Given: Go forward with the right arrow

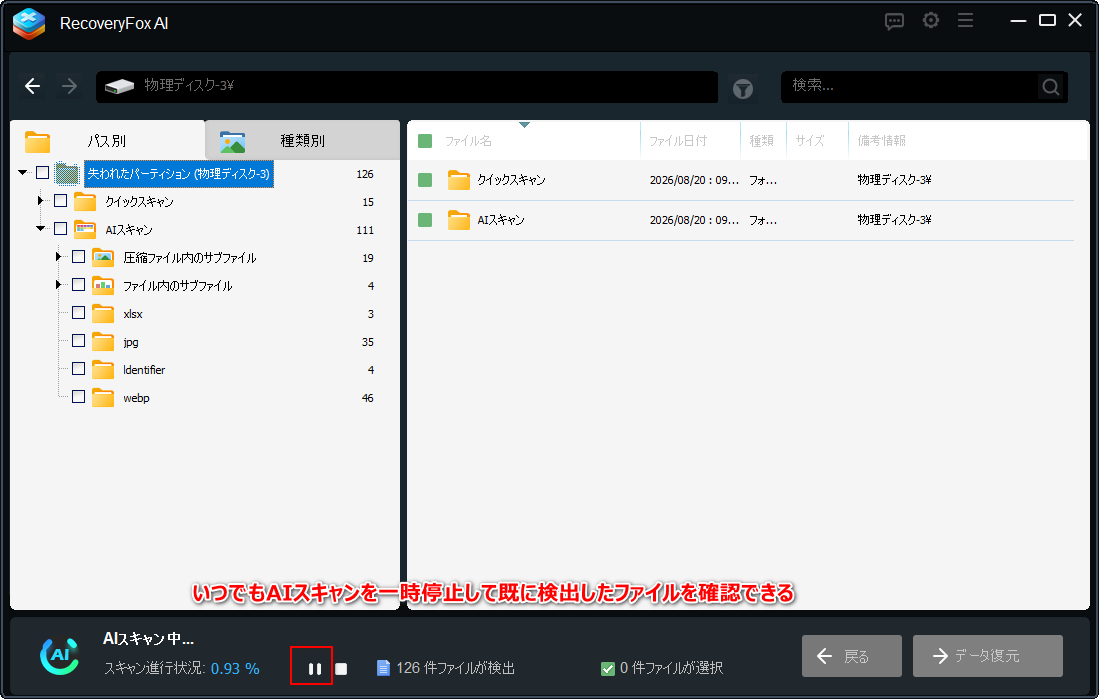Looking at the screenshot, I should pyautogui.click(x=69, y=86).
